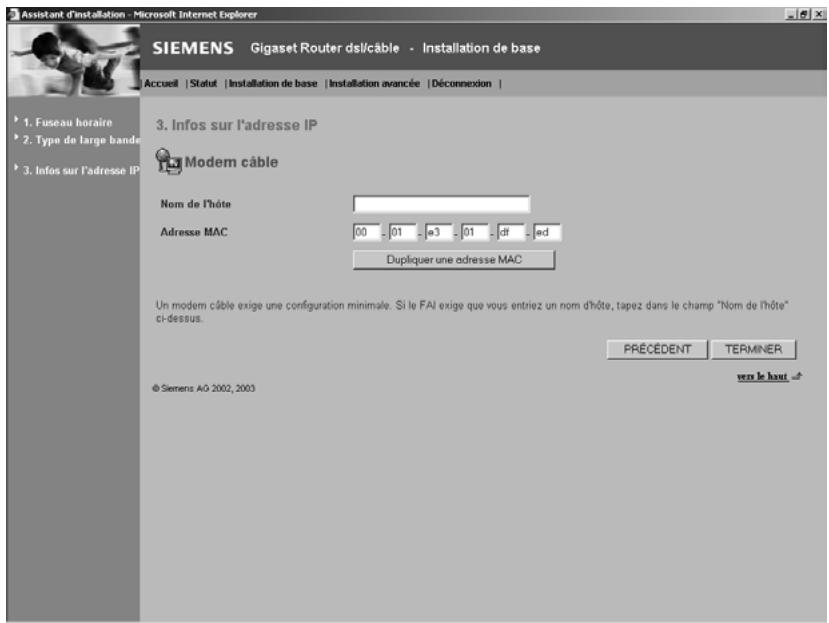829x623 pixels.
Task: Click the header photo of child
Action: [74, 60]
